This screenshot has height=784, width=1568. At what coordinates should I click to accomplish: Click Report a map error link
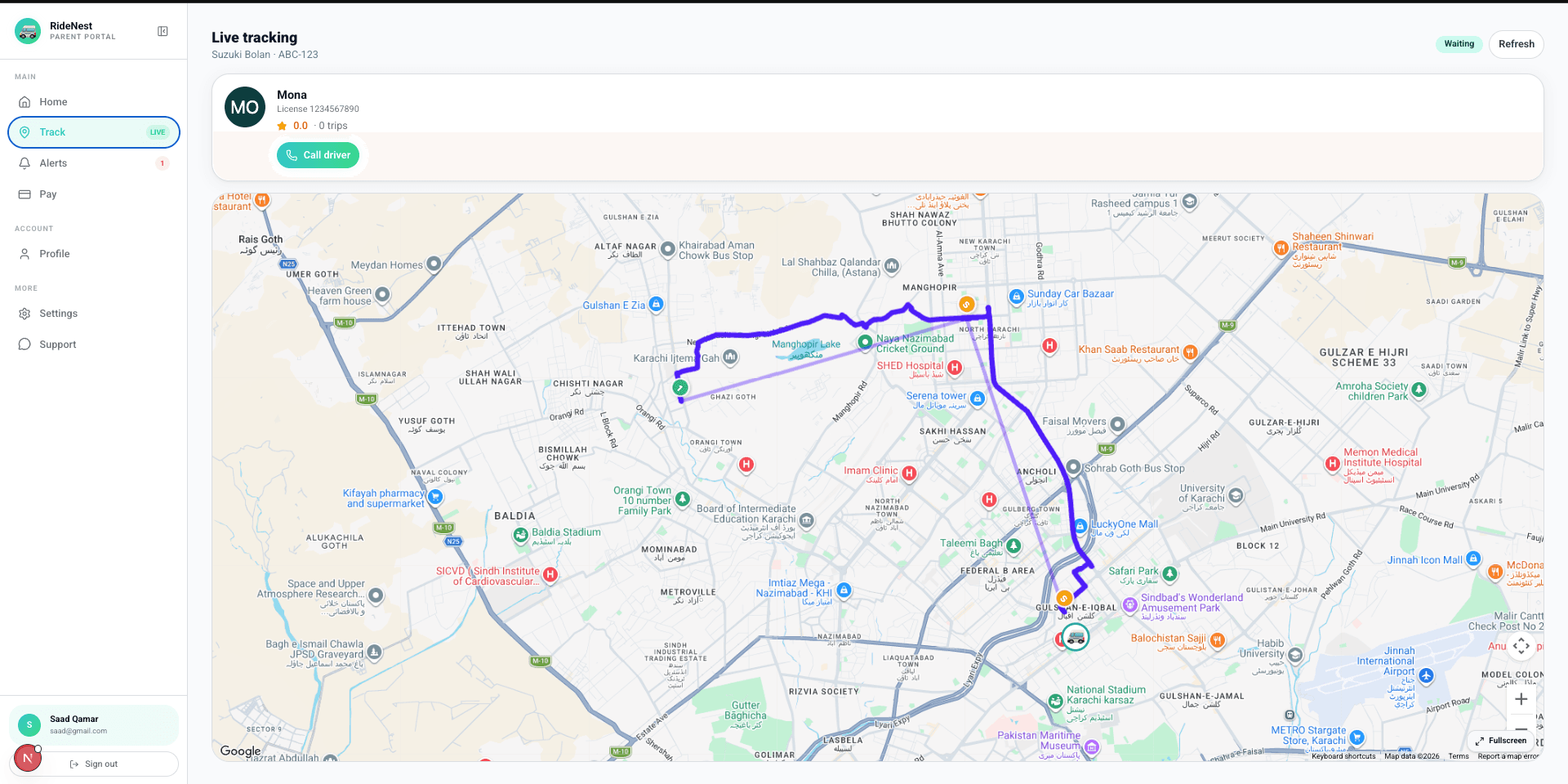click(1508, 756)
